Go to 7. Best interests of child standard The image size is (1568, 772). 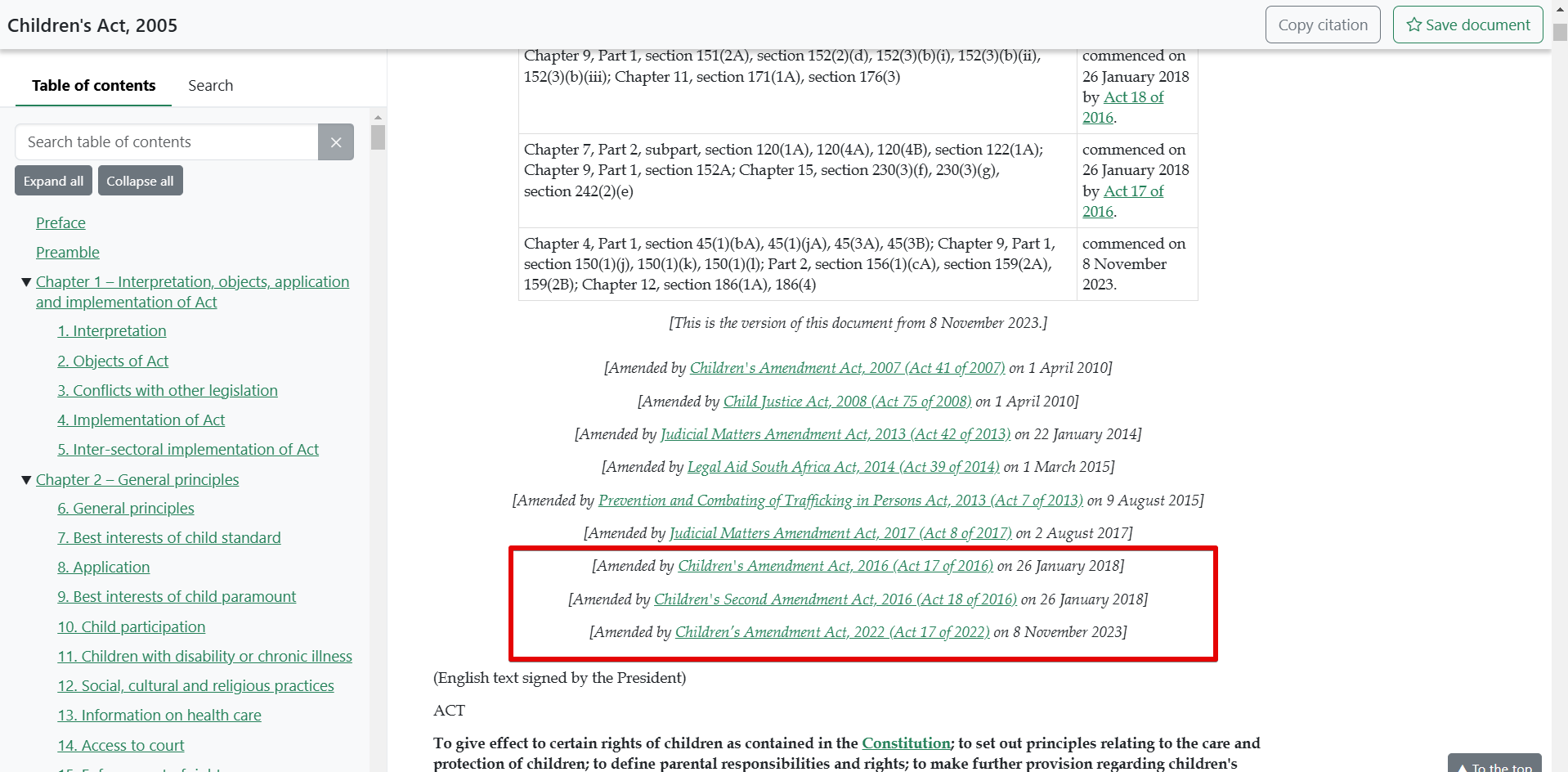click(168, 538)
